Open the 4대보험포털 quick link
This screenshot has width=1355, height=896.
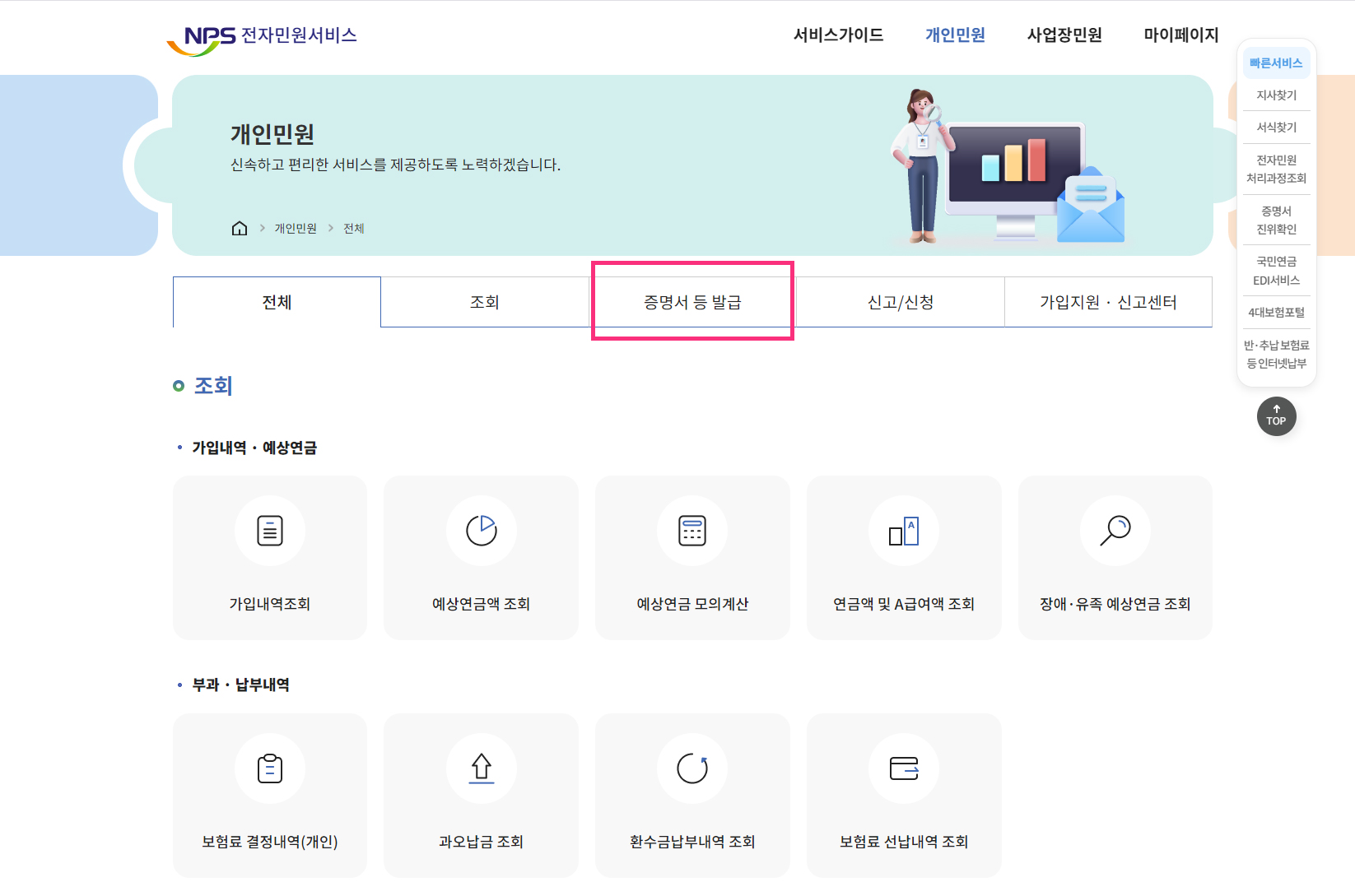pyautogui.click(x=1276, y=313)
